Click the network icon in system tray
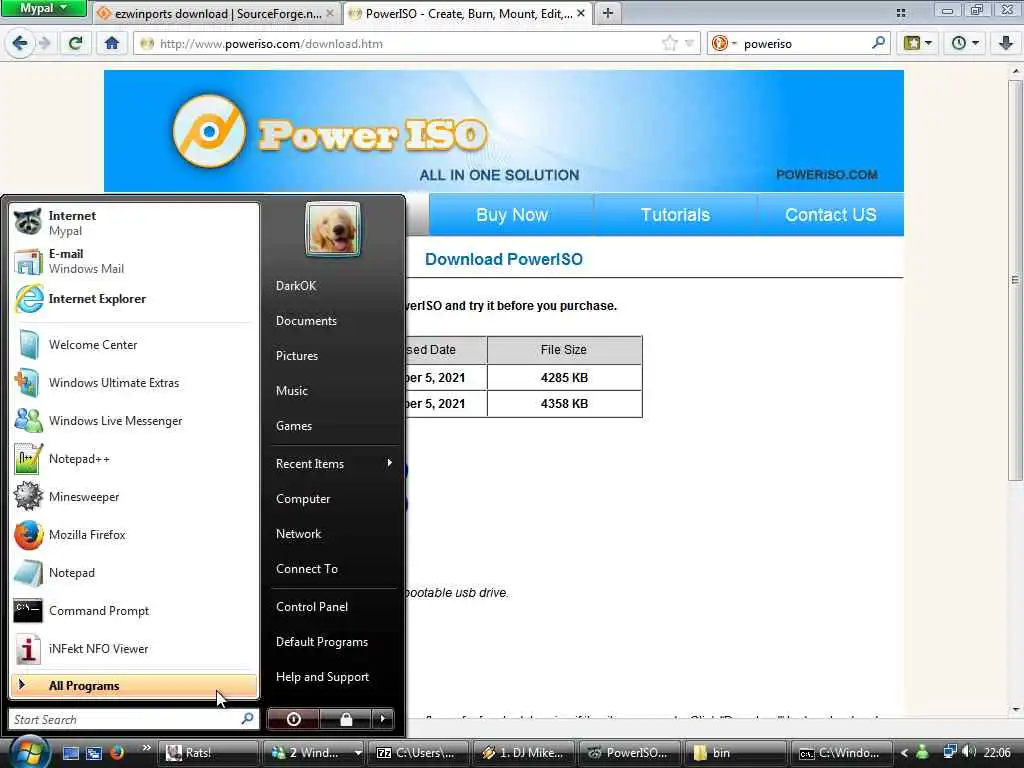This screenshot has height=768, width=1024. pyautogui.click(x=950, y=752)
